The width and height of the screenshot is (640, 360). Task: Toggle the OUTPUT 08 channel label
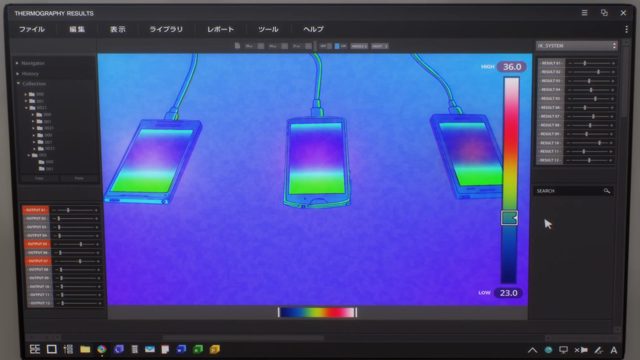38,269
